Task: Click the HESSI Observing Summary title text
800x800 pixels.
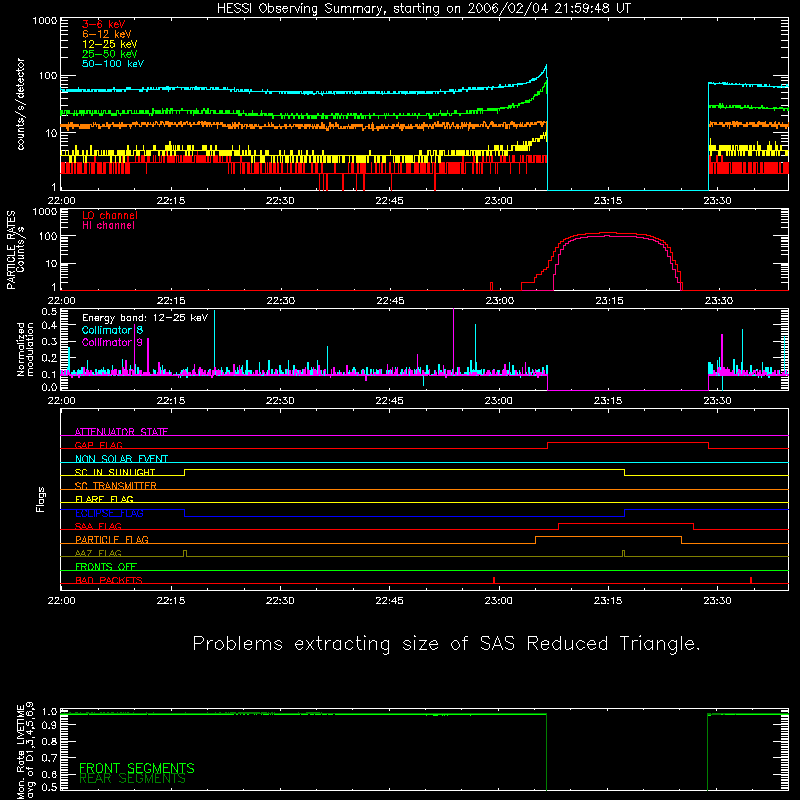Action: (423, 9)
